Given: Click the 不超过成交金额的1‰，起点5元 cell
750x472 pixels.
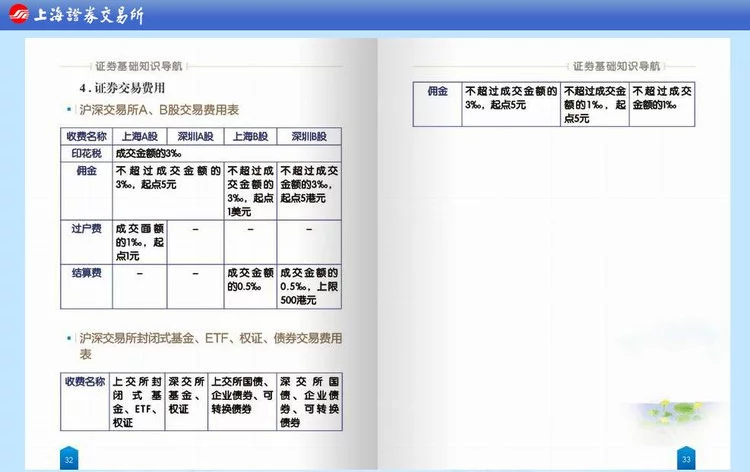Looking at the screenshot, I should 595,104.
